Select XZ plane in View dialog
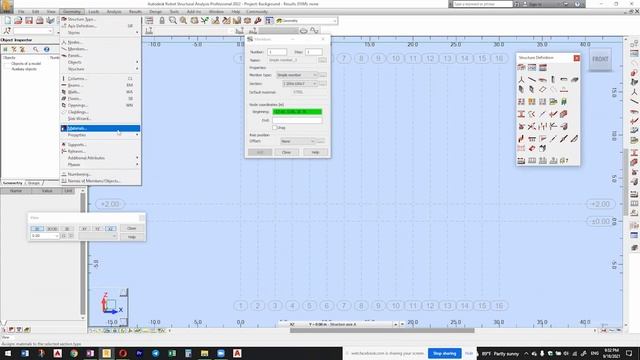 pos(110,229)
